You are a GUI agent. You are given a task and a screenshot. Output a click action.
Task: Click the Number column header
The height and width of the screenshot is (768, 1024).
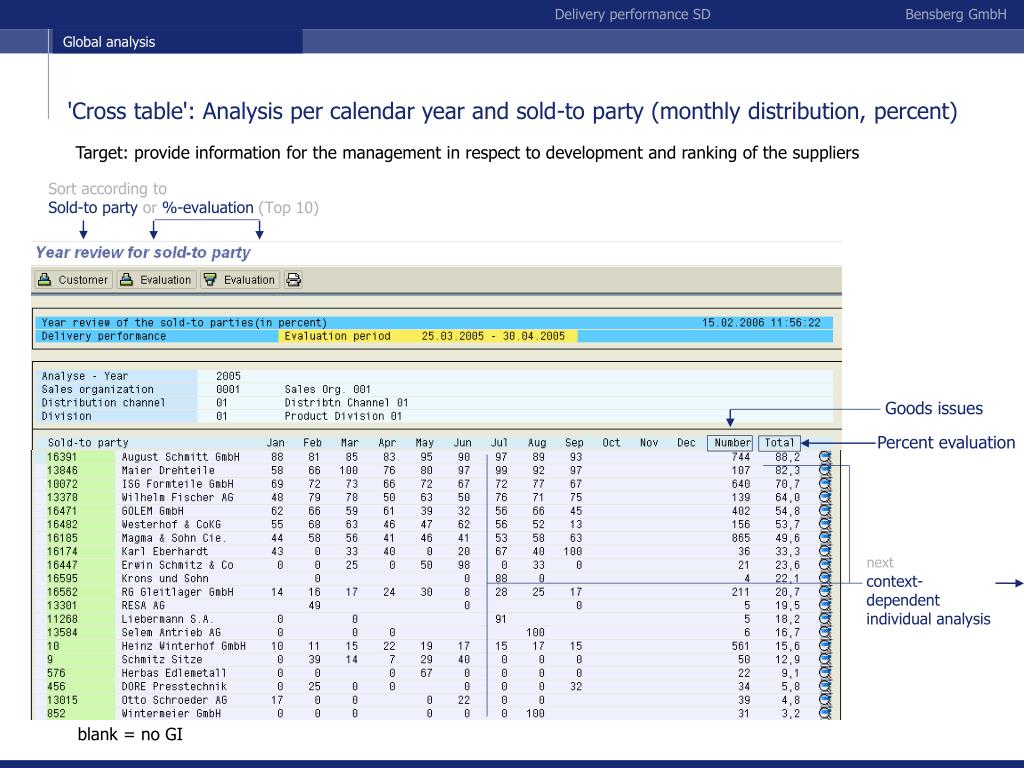click(x=730, y=443)
